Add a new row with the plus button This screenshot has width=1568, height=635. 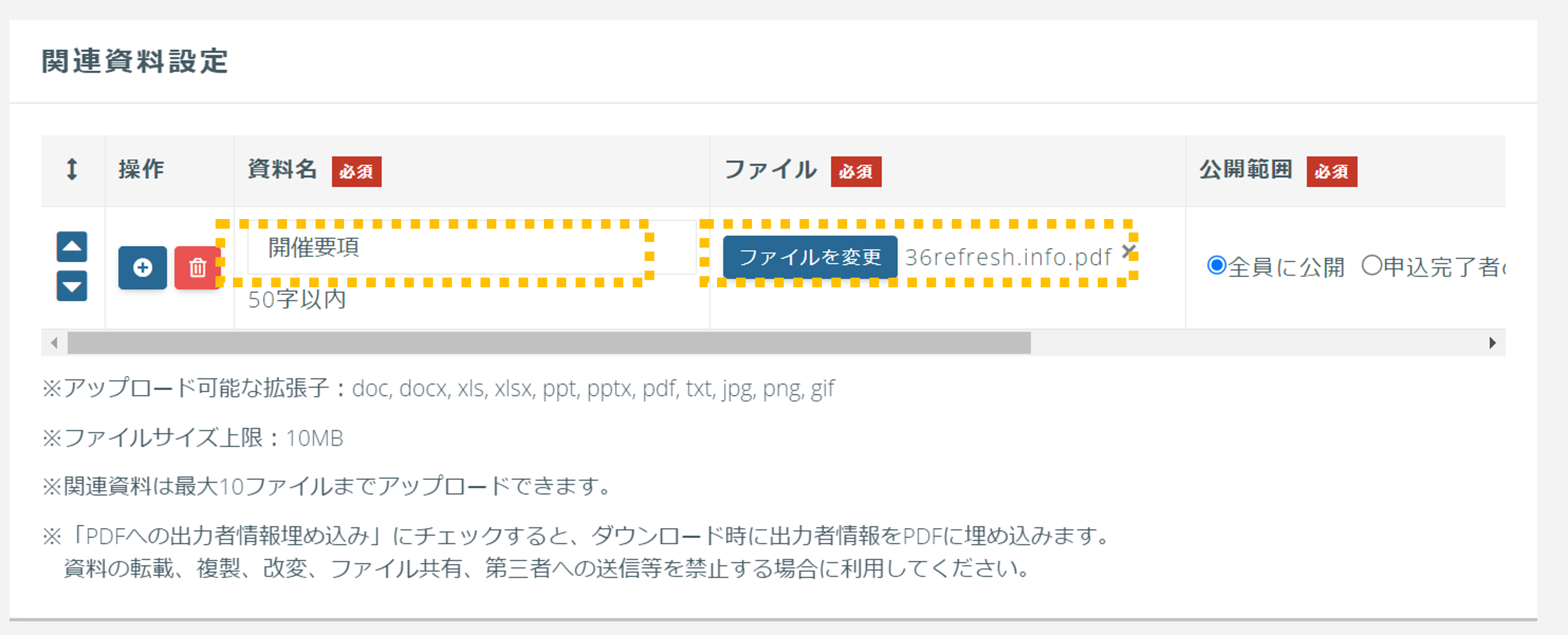pos(143,267)
